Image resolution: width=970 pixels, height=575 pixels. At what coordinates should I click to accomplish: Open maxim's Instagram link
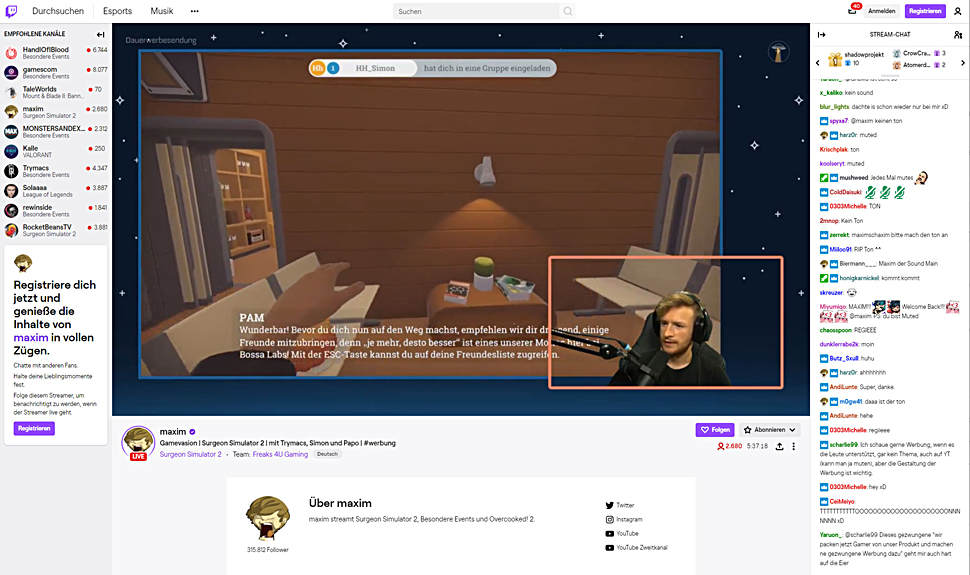[624, 519]
